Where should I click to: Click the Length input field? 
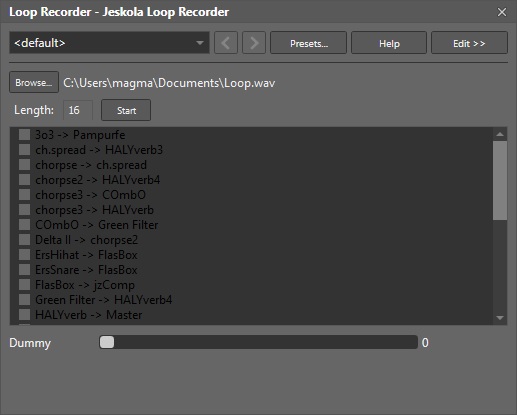pos(78,110)
